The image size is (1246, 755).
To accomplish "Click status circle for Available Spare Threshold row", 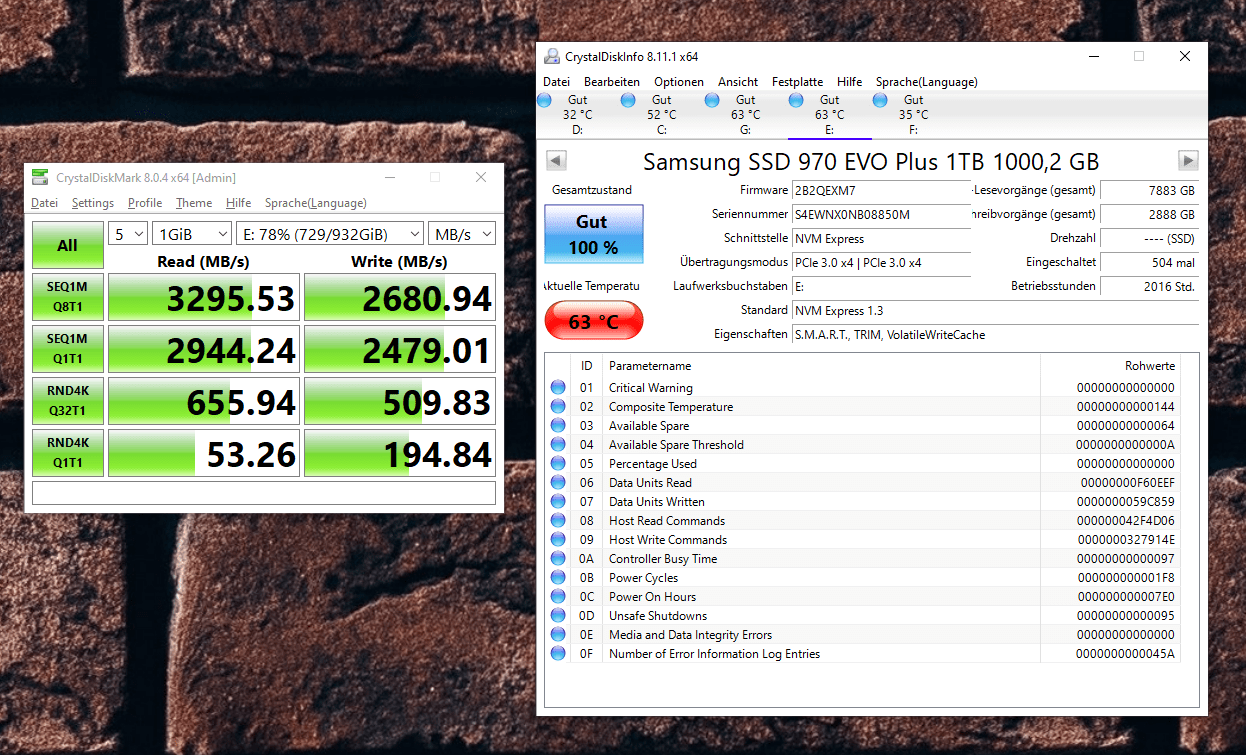I will 558,444.
